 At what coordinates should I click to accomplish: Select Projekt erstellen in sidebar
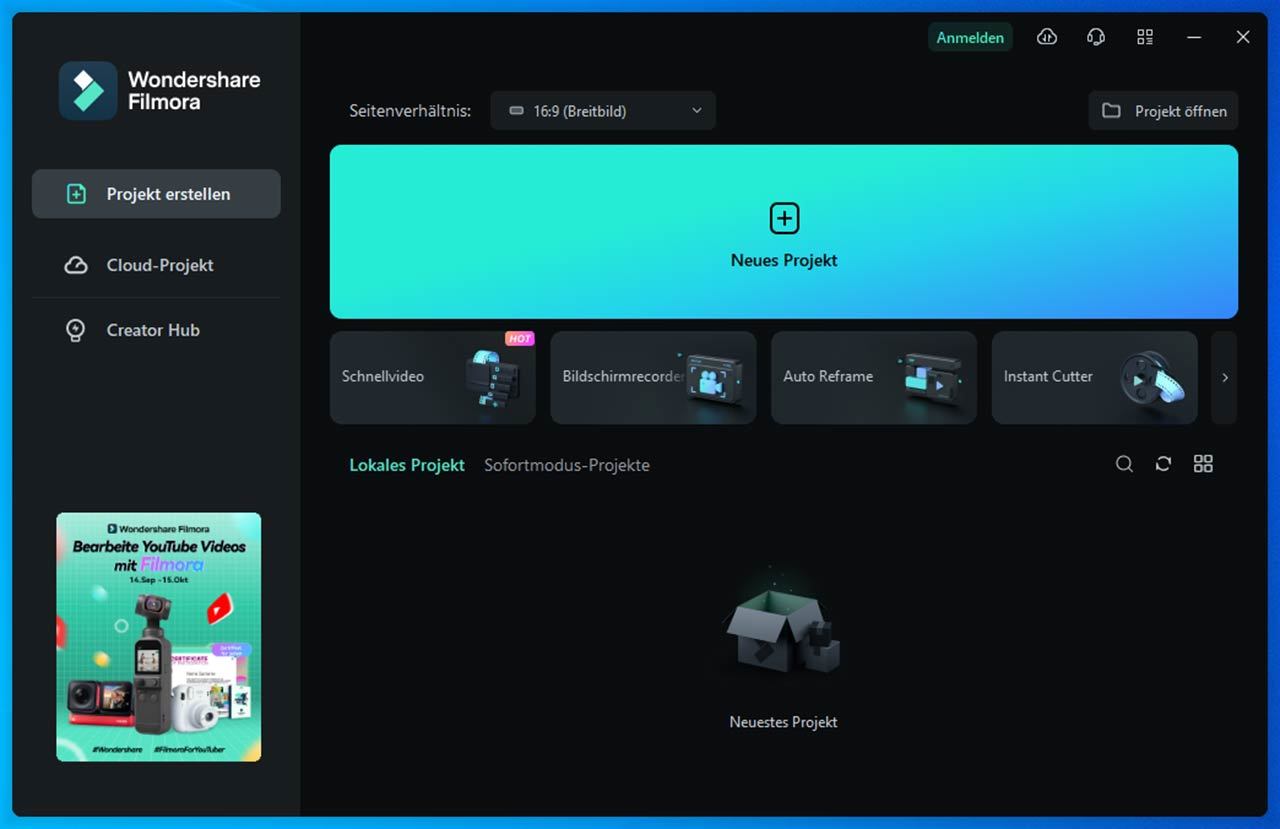[x=156, y=194]
